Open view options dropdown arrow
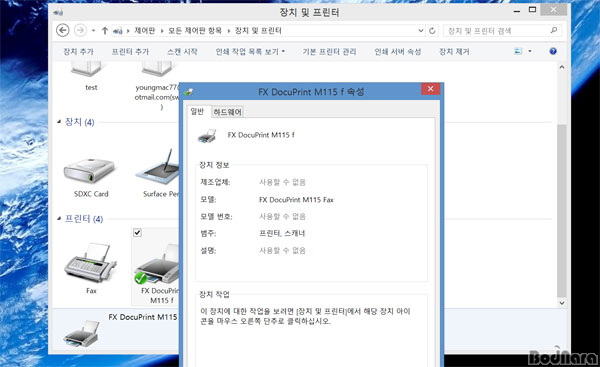 click(x=530, y=51)
